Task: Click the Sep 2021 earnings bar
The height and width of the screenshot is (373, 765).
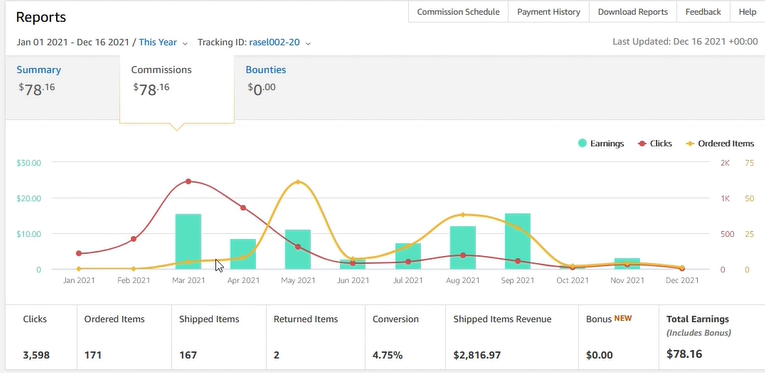Action: (x=518, y=241)
